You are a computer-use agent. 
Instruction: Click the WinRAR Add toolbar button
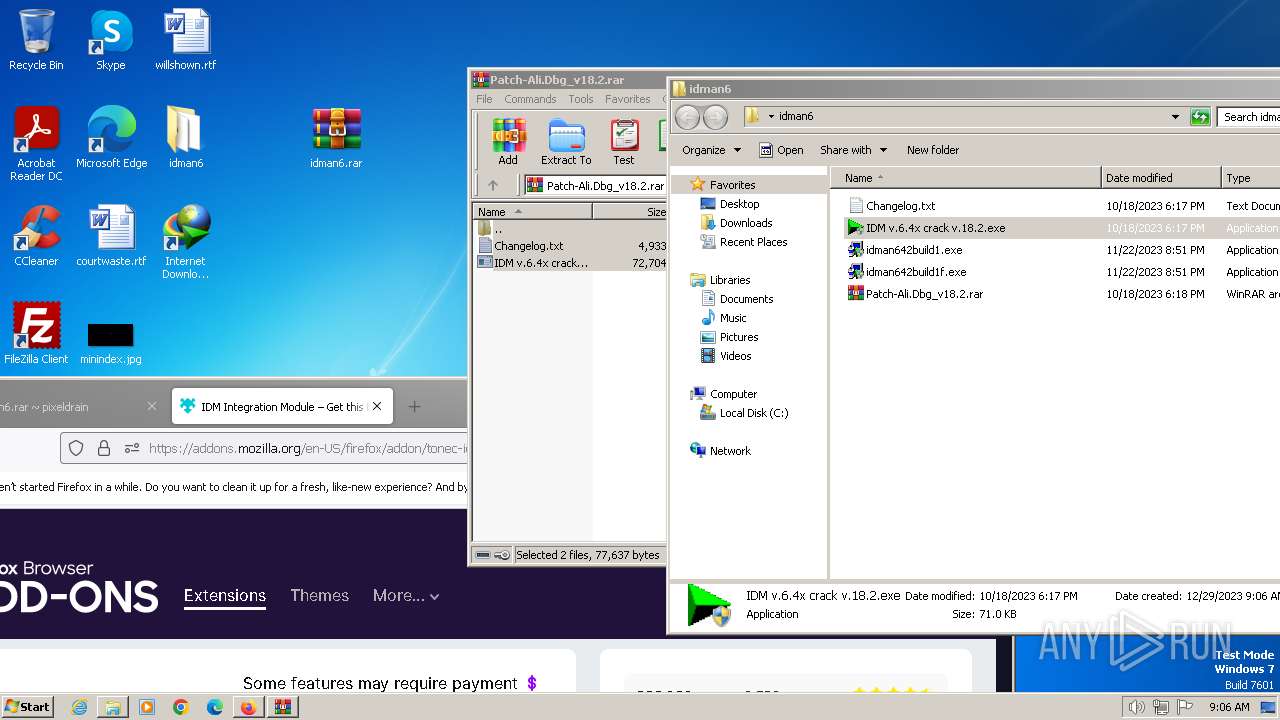508,141
